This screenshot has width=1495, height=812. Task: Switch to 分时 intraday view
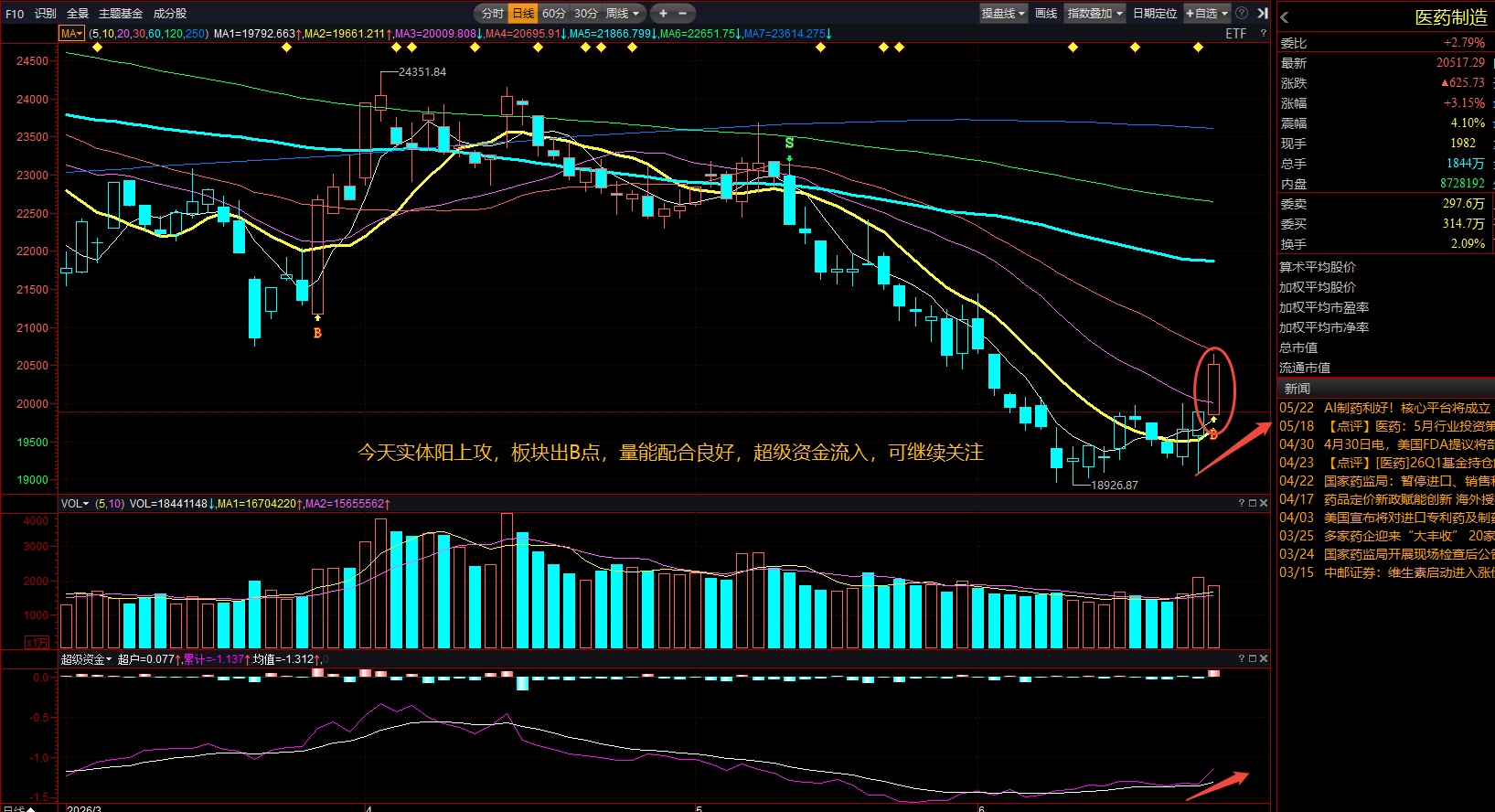[x=492, y=13]
